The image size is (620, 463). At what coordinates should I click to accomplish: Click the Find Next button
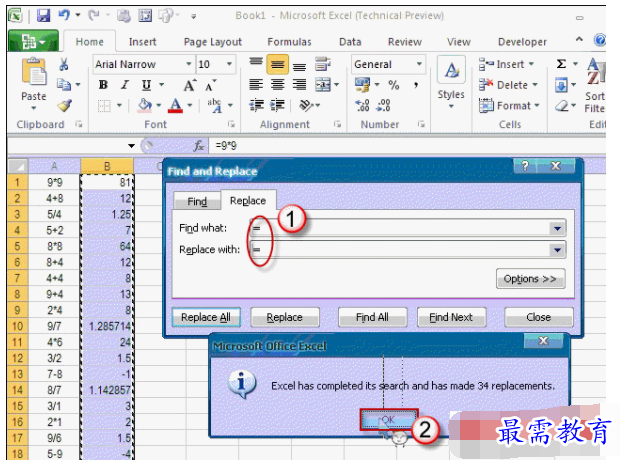click(451, 317)
